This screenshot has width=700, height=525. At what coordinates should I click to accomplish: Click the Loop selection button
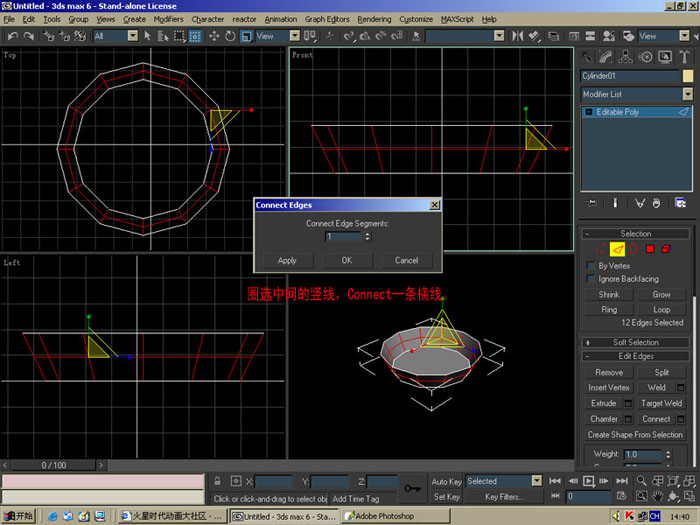[x=661, y=310]
